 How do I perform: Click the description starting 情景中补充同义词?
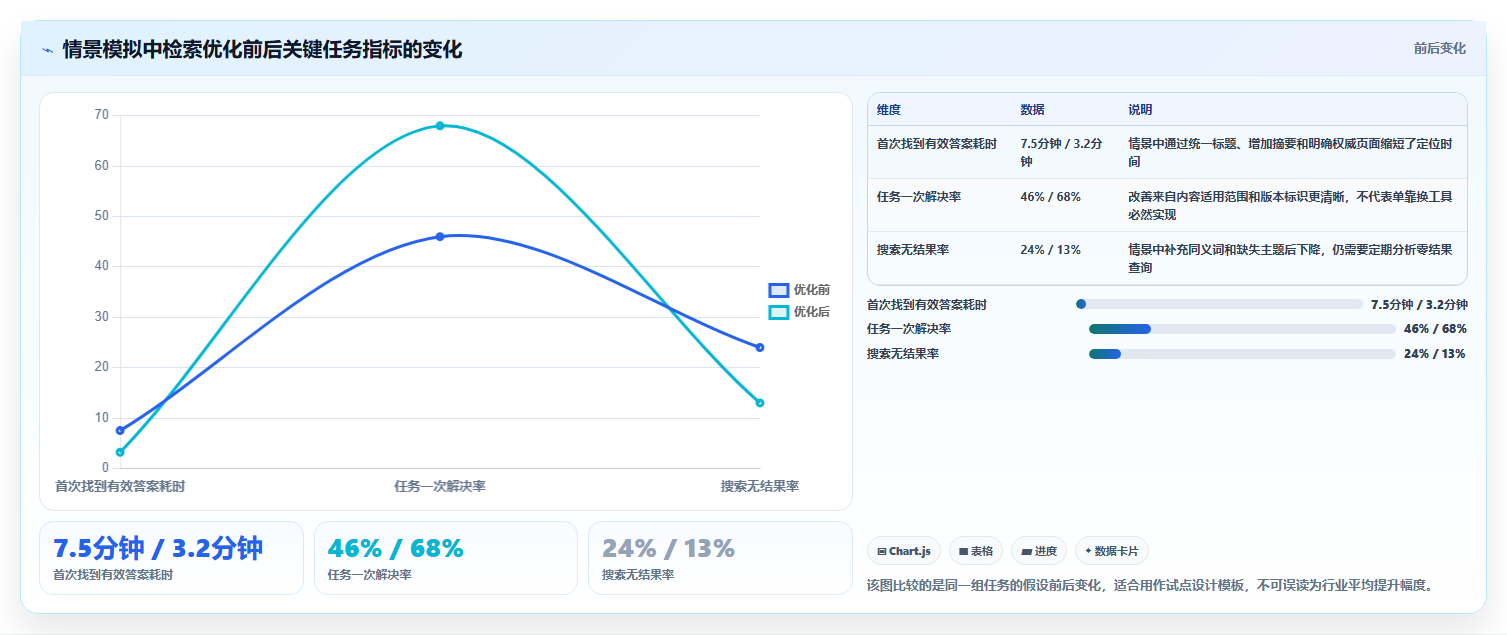[1291, 259]
